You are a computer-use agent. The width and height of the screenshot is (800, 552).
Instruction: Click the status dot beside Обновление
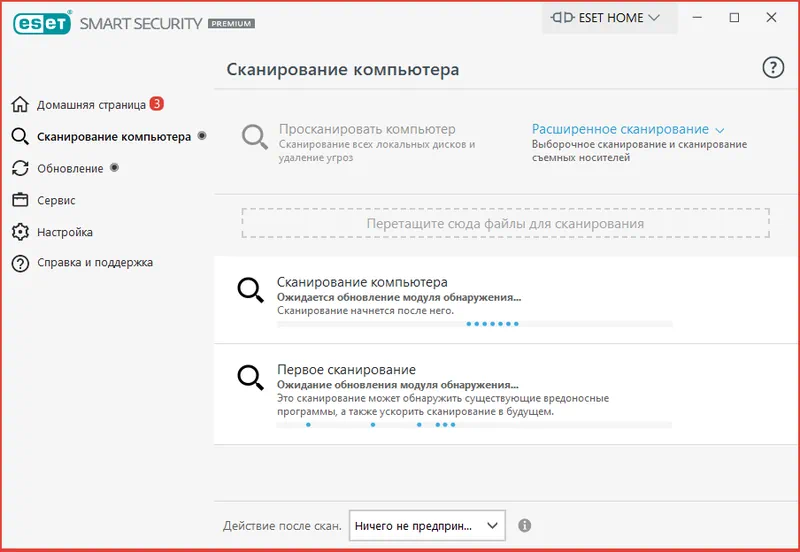(x=114, y=167)
